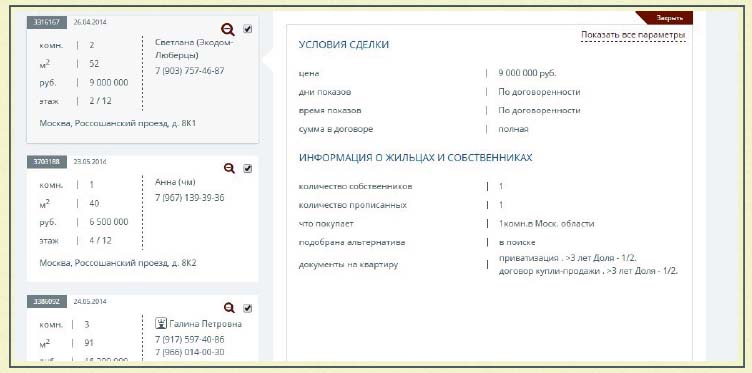The image size is (752, 373).
Task: Uncheck the checkbox on Светлана's listing card
Action: click(247, 29)
